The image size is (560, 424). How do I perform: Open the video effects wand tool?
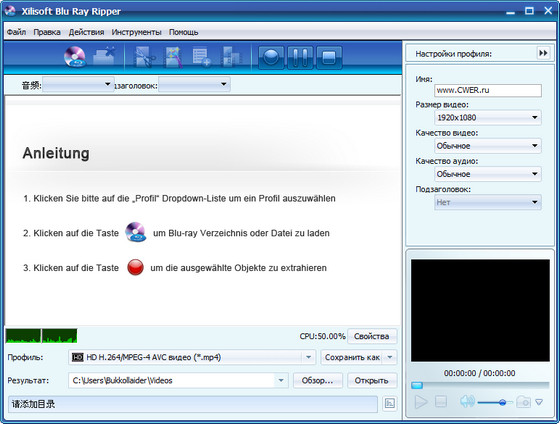pos(174,57)
